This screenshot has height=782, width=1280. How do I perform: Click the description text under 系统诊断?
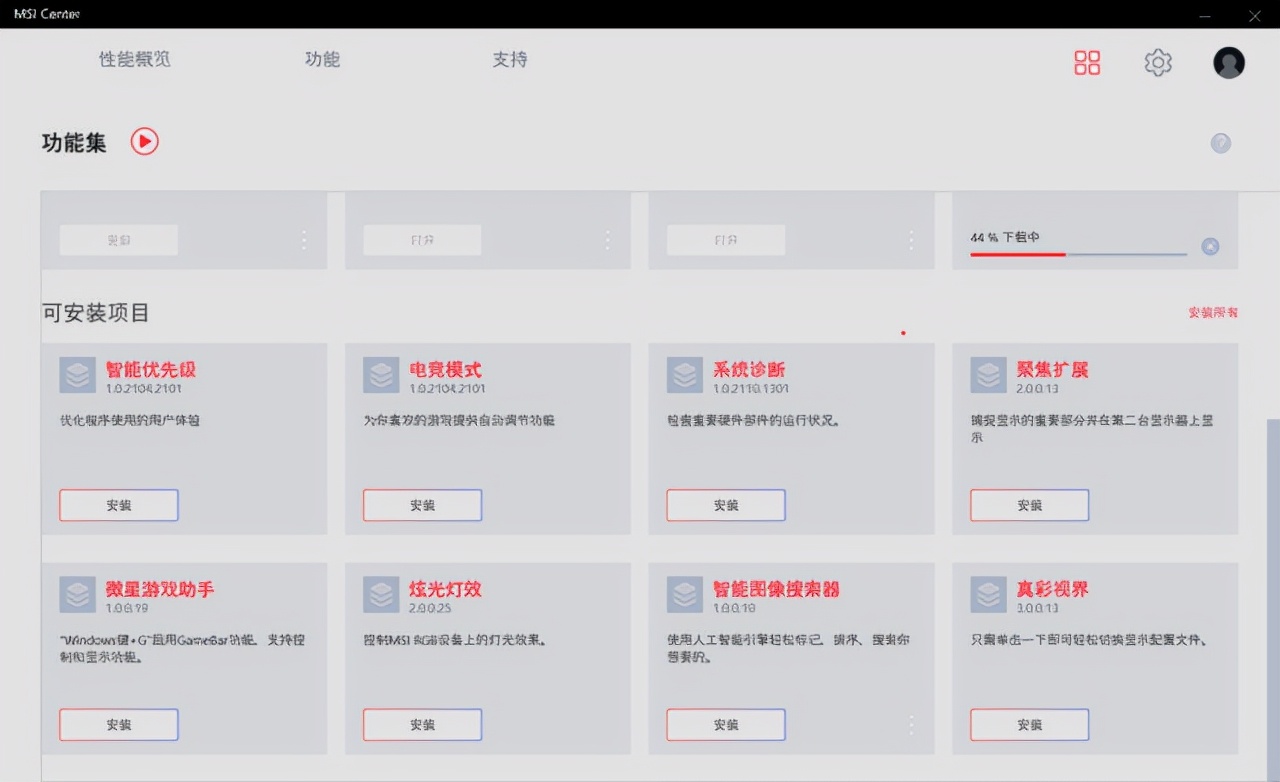[753, 421]
